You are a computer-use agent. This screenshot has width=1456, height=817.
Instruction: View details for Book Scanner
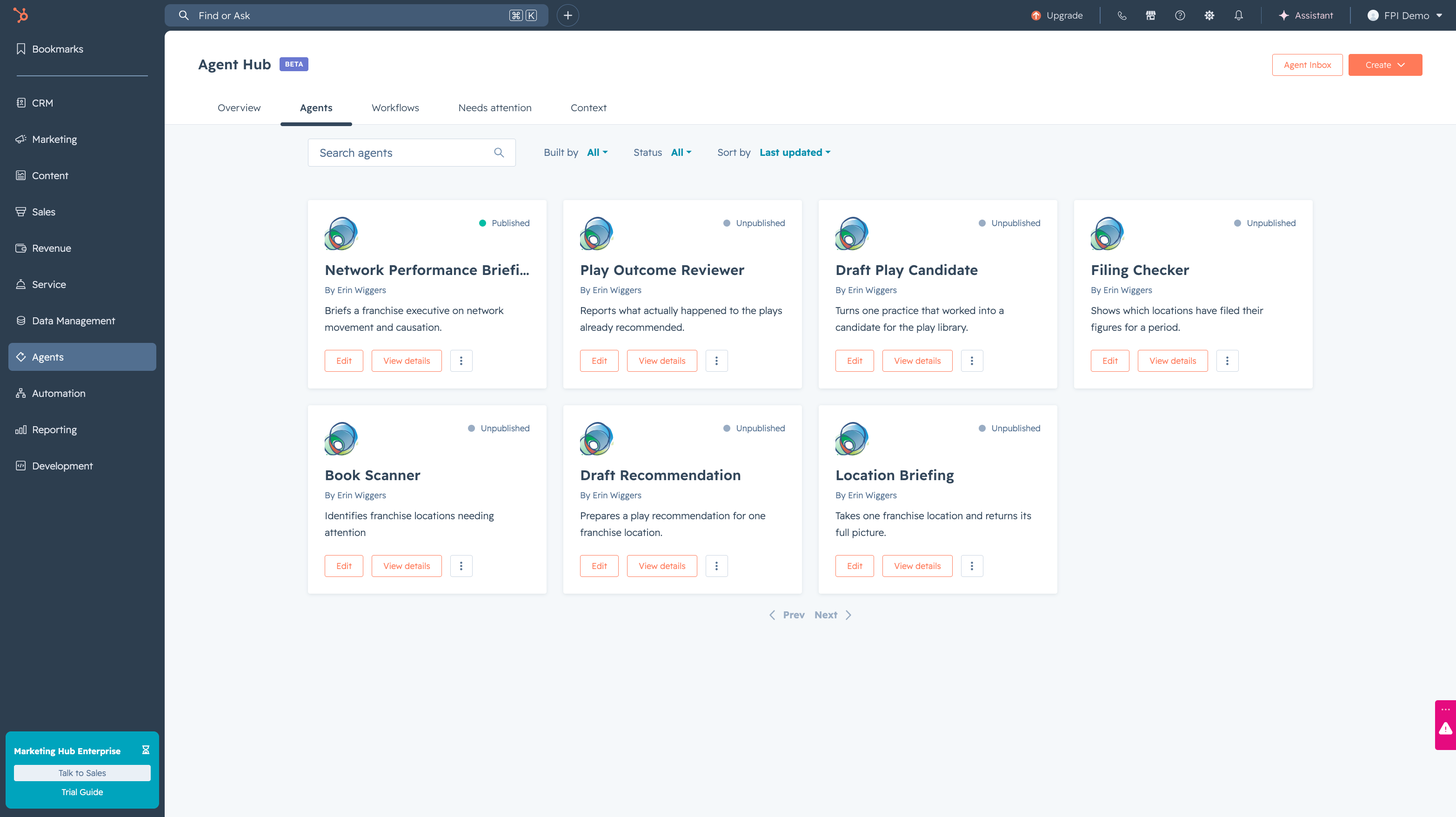pyautogui.click(x=407, y=566)
